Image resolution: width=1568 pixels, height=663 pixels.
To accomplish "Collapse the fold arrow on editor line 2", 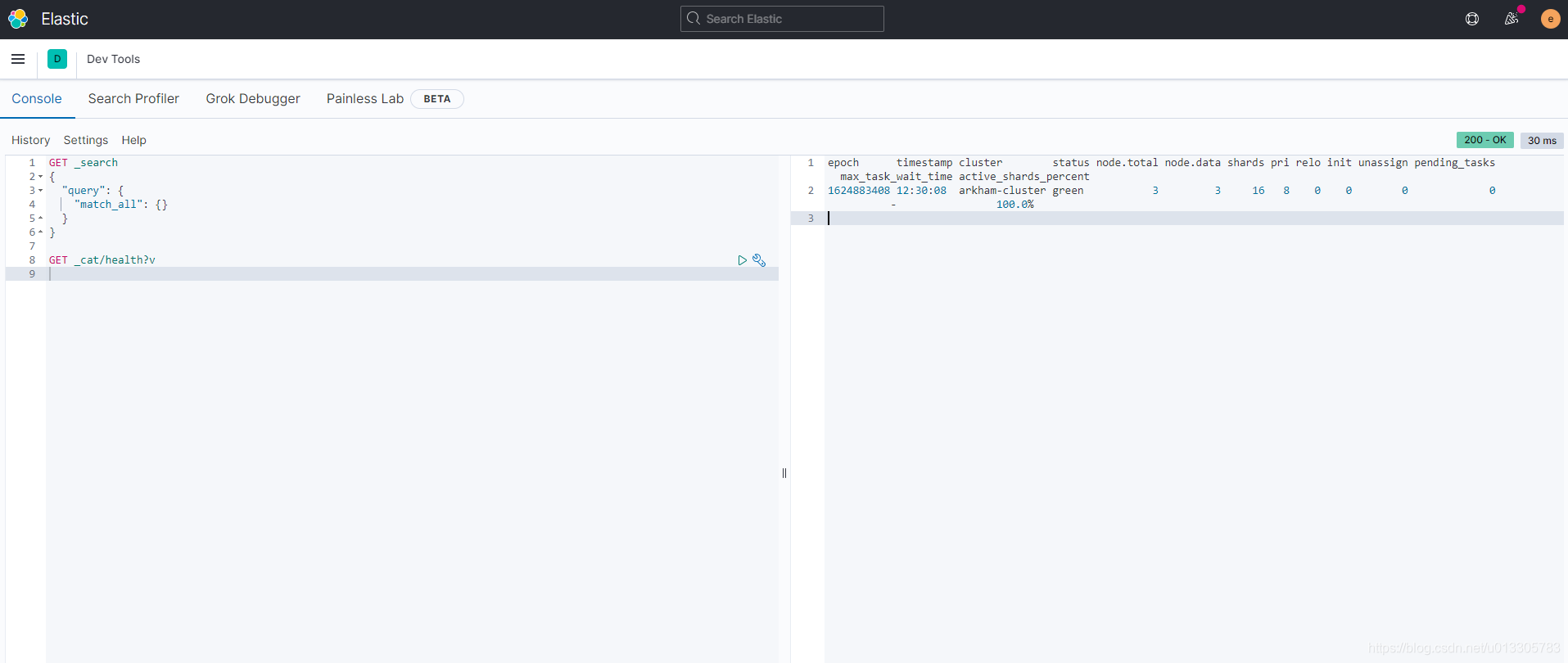I will pyautogui.click(x=41, y=177).
